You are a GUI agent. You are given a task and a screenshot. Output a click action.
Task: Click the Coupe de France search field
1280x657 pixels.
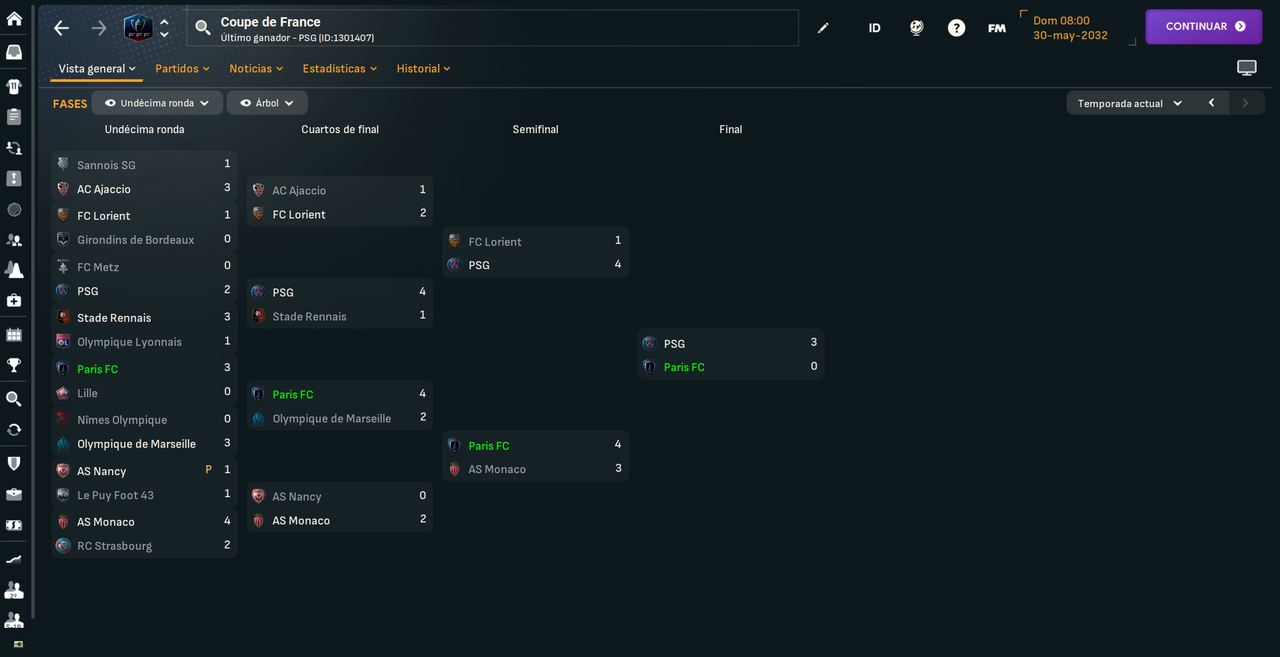coord(492,28)
